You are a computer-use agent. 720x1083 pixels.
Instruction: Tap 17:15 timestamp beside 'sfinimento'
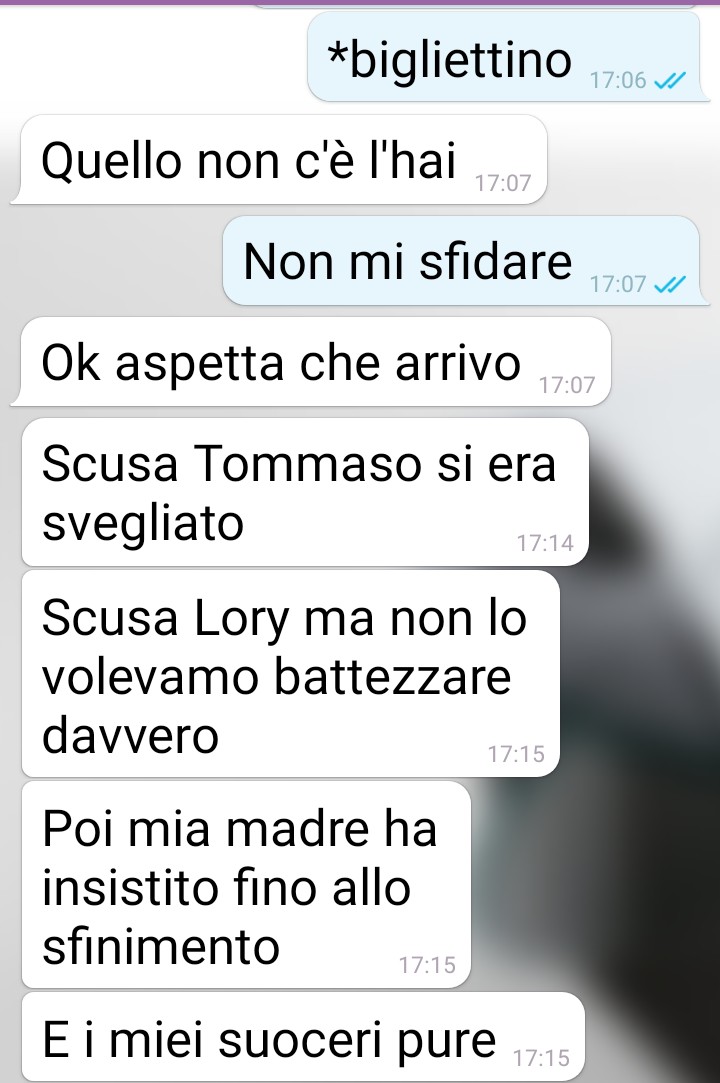[427, 965]
